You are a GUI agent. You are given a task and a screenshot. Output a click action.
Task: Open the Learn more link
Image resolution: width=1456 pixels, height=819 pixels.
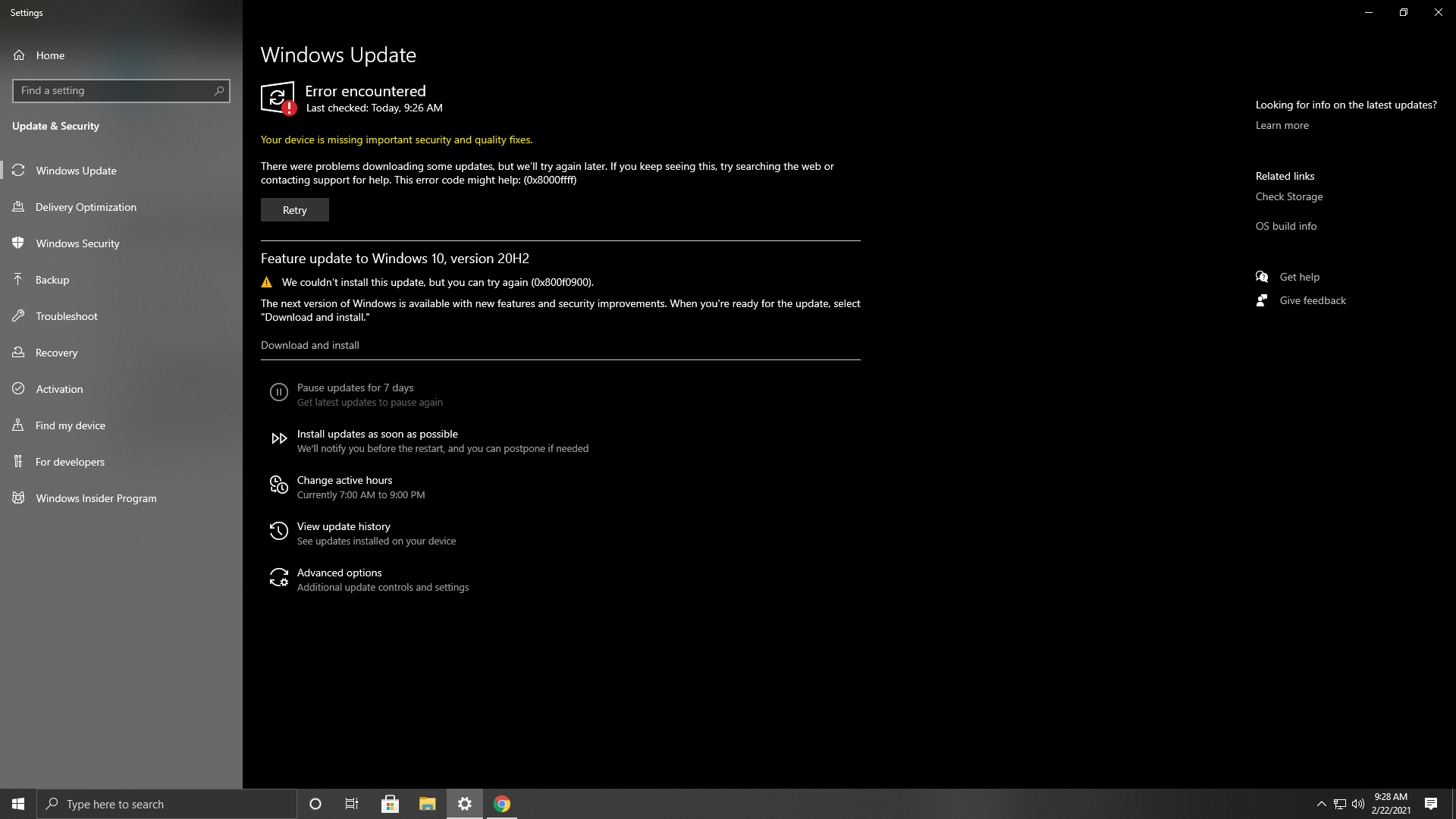[x=1282, y=125]
